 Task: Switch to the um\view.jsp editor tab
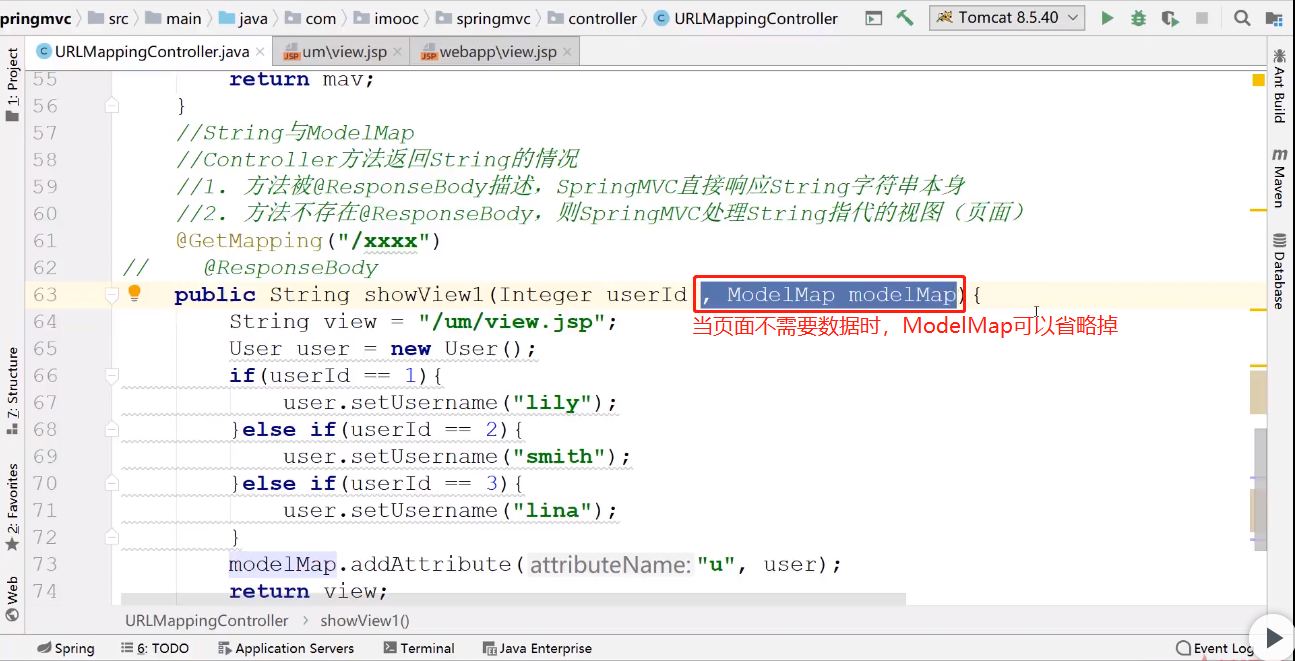pos(340,52)
